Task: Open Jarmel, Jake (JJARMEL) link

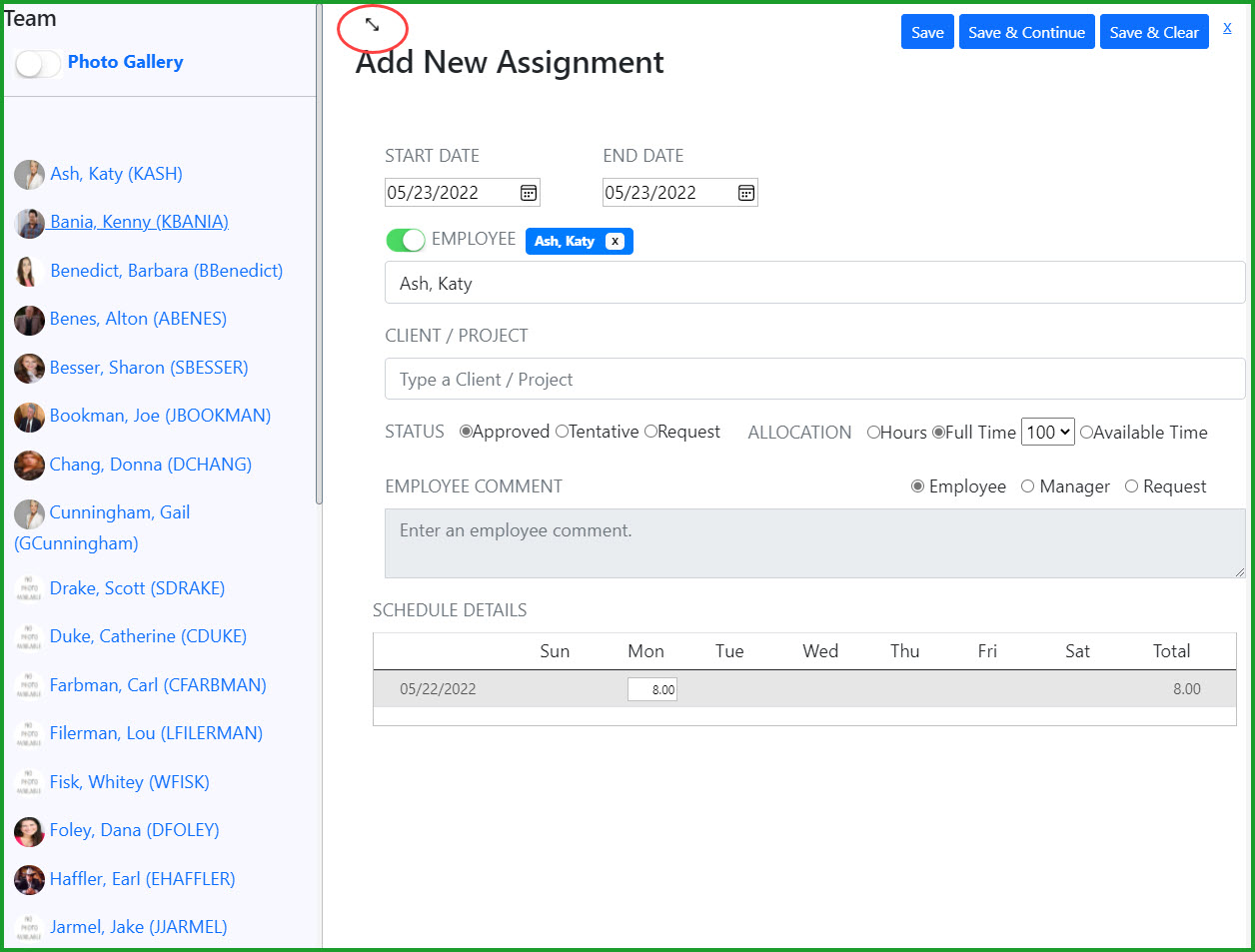Action: pyautogui.click(x=139, y=927)
